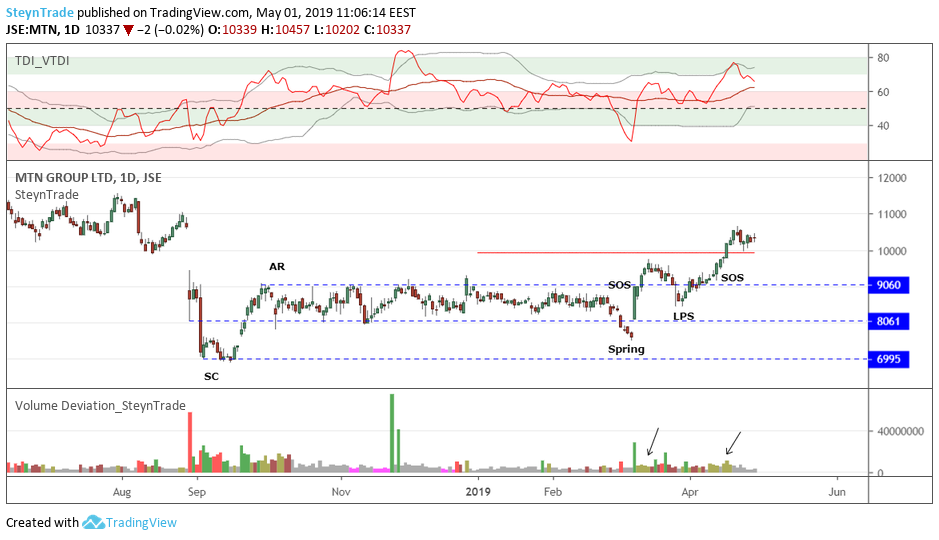939x540 pixels.
Task: Select the MTN GROUP LTD, 1D, JSE title
Action: 88,177
